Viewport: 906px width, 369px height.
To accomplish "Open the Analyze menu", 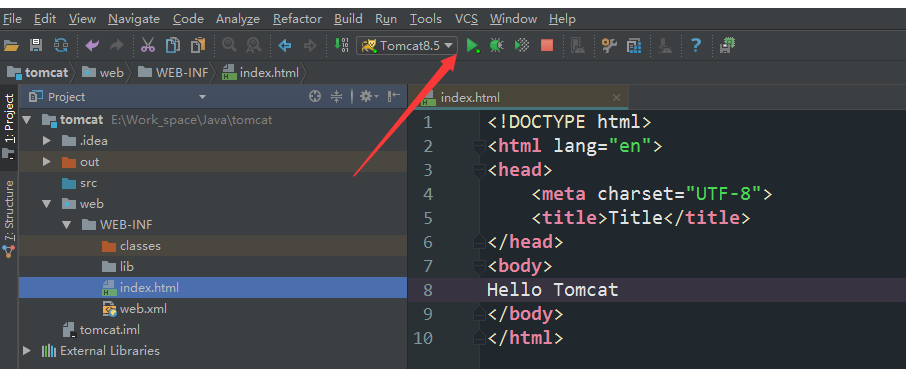I will pyautogui.click(x=238, y=19).
